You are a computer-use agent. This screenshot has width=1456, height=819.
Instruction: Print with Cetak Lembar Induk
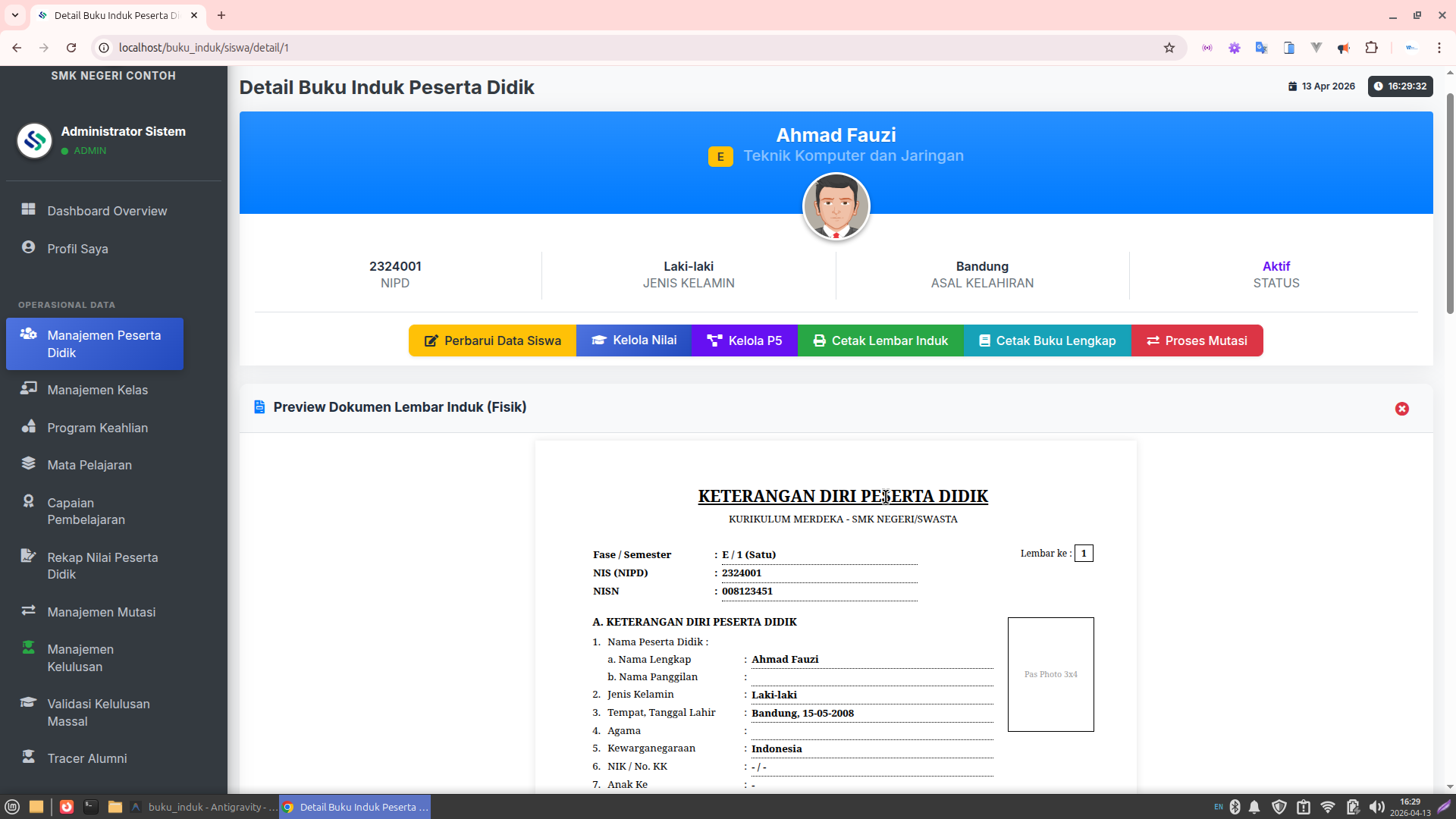[x=880, y=340]
